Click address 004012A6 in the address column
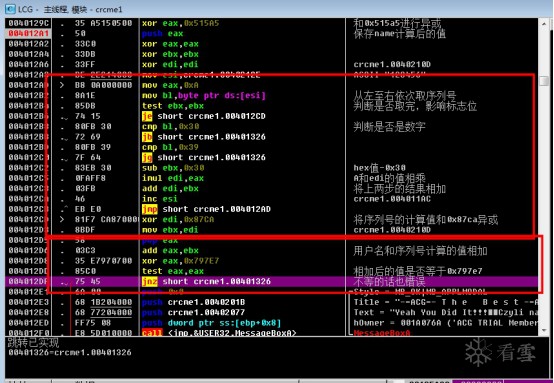554x383 pixels. pyautogui.click(x=28, y=64)
